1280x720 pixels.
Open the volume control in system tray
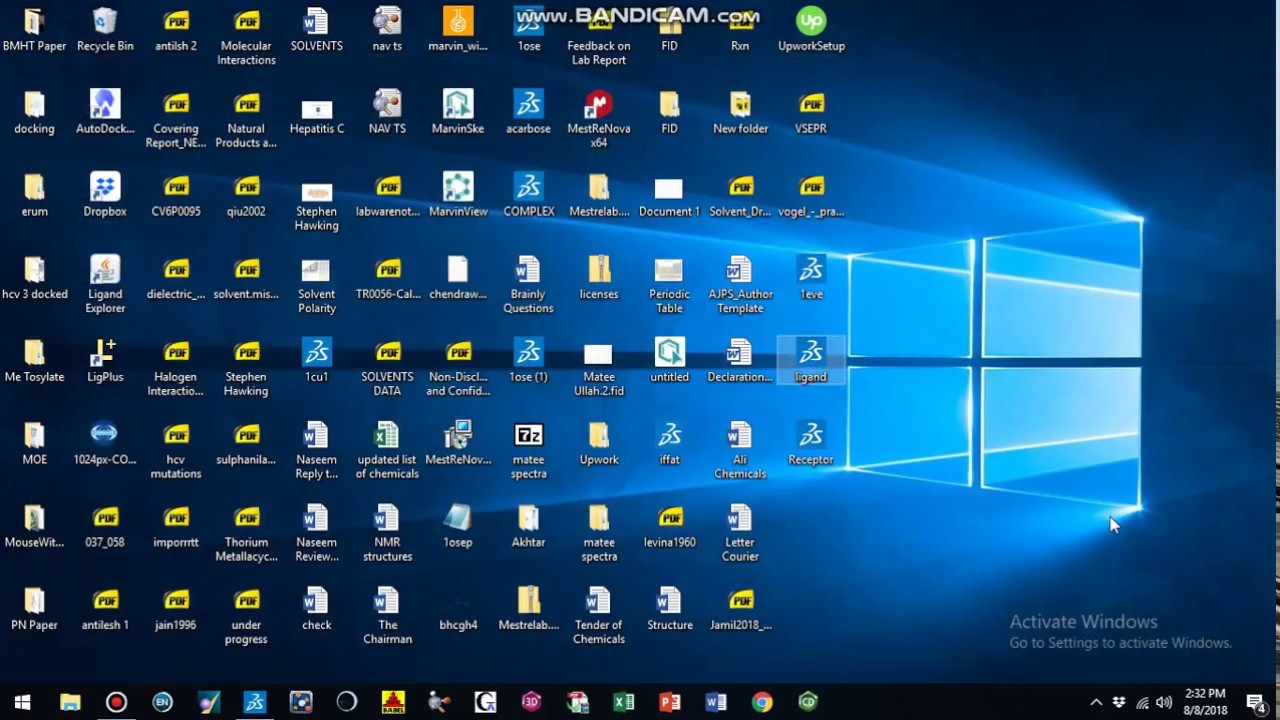(x=1165, y=702)
